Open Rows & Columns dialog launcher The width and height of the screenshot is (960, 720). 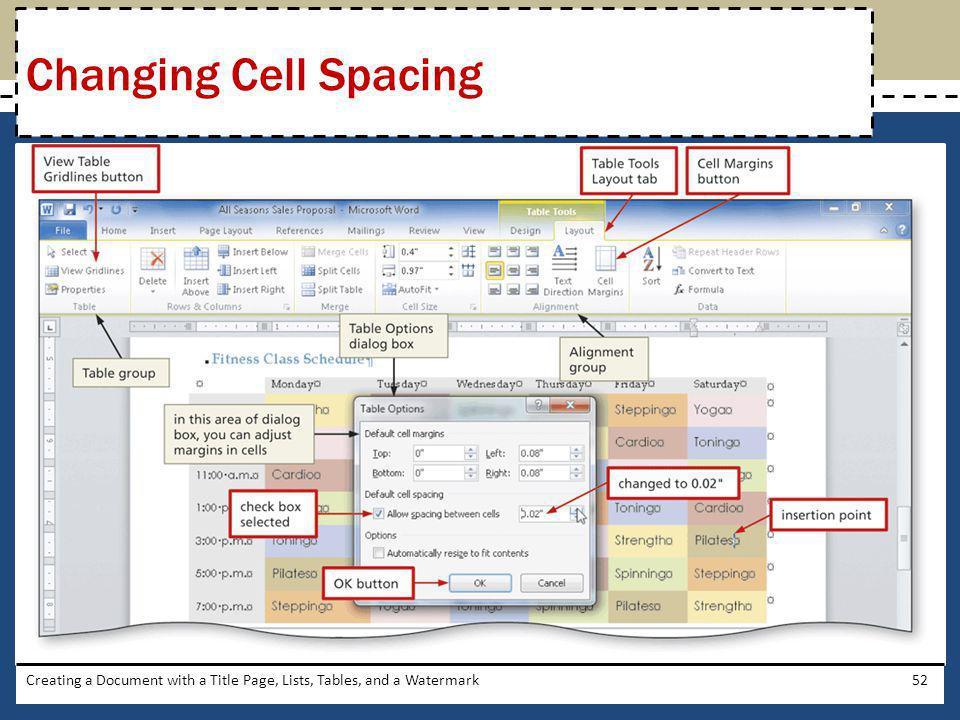click(286, 307)
